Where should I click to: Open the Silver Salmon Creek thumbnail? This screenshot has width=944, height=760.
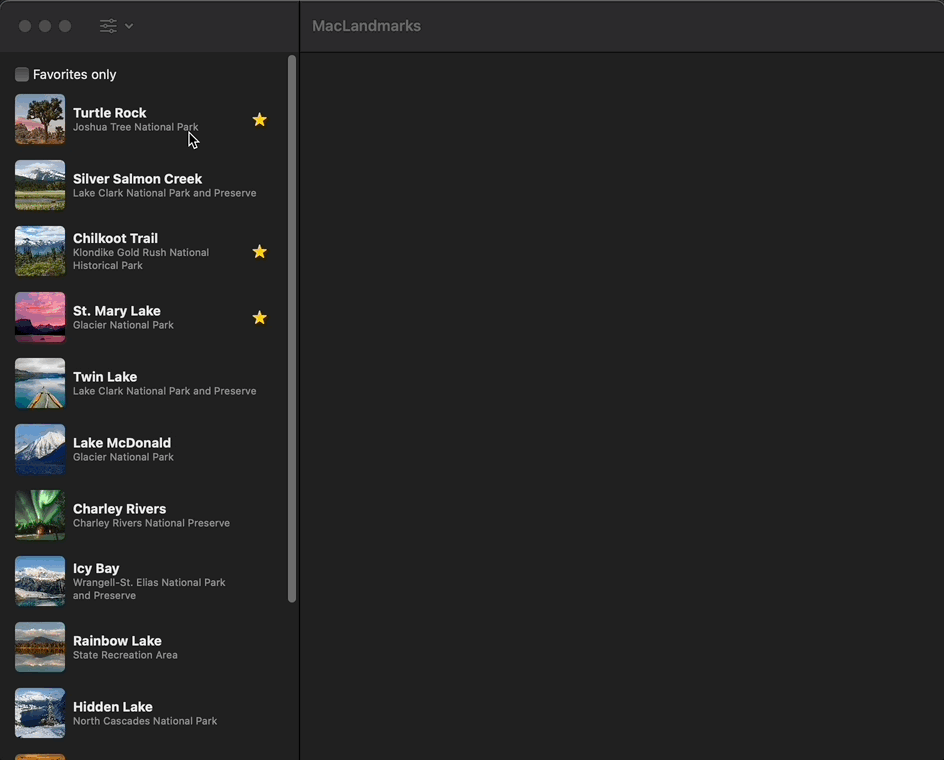click(40, 185)
